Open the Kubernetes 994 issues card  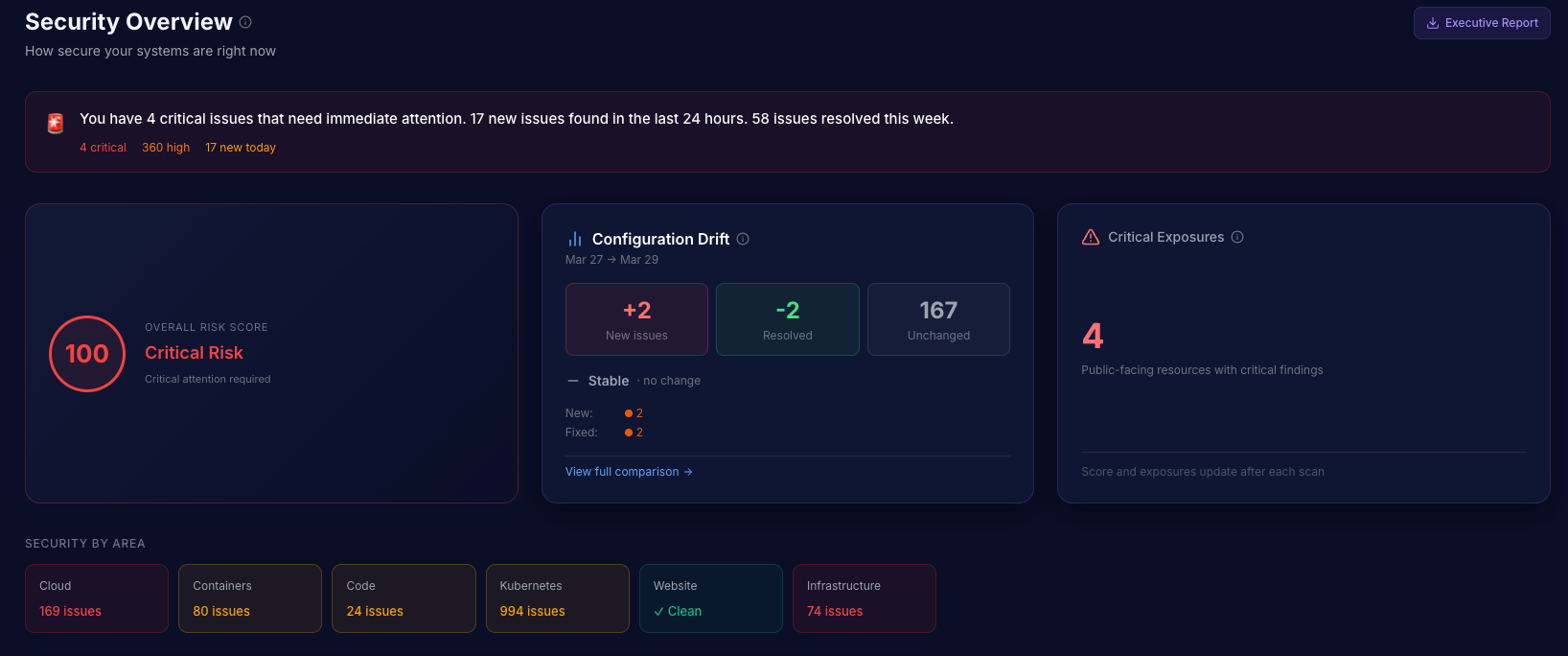pyautogui.click(x=557, y=598)
